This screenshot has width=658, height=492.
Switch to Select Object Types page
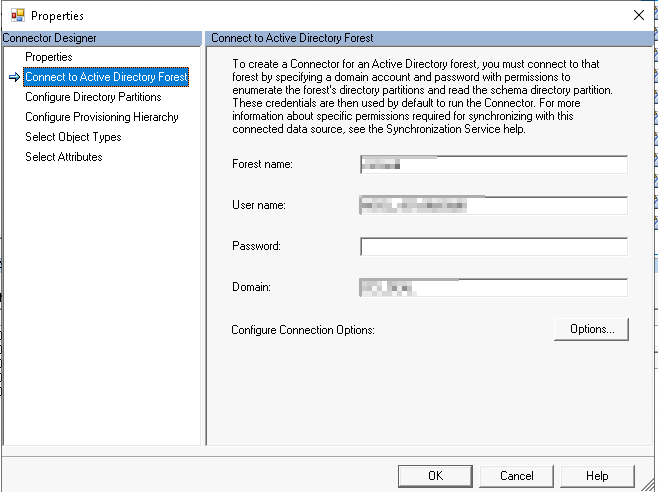tap(73, 137)
